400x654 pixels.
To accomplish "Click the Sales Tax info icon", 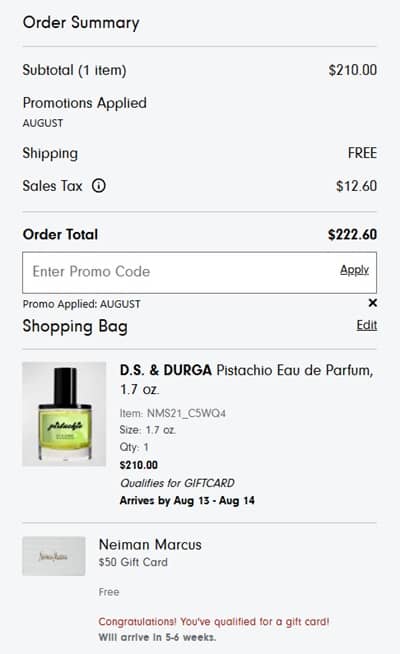I will pos(99,186).
